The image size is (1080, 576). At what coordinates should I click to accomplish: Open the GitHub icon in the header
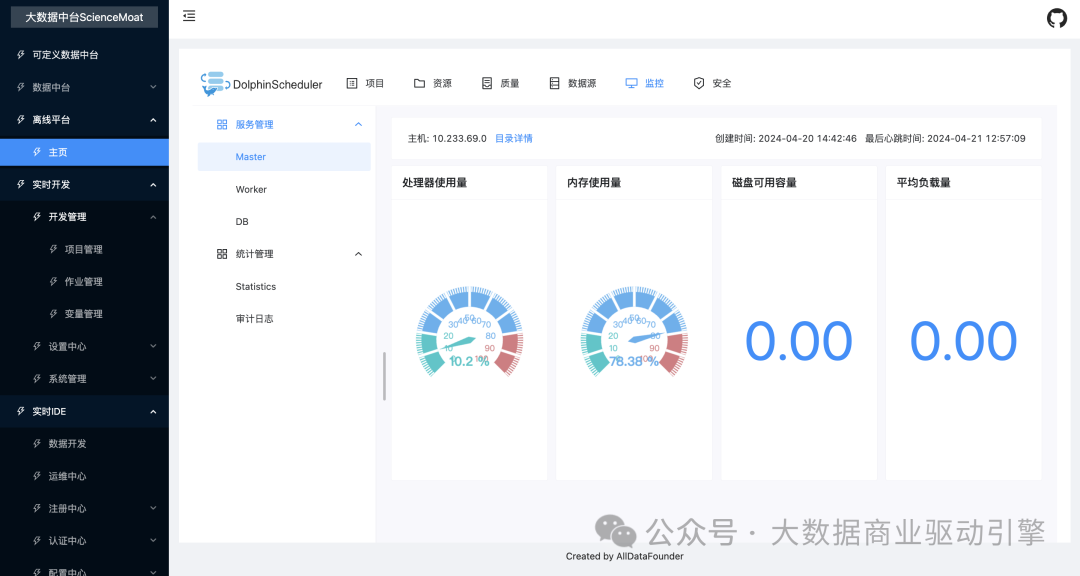pyautogui.click(x=1056, y=18)
